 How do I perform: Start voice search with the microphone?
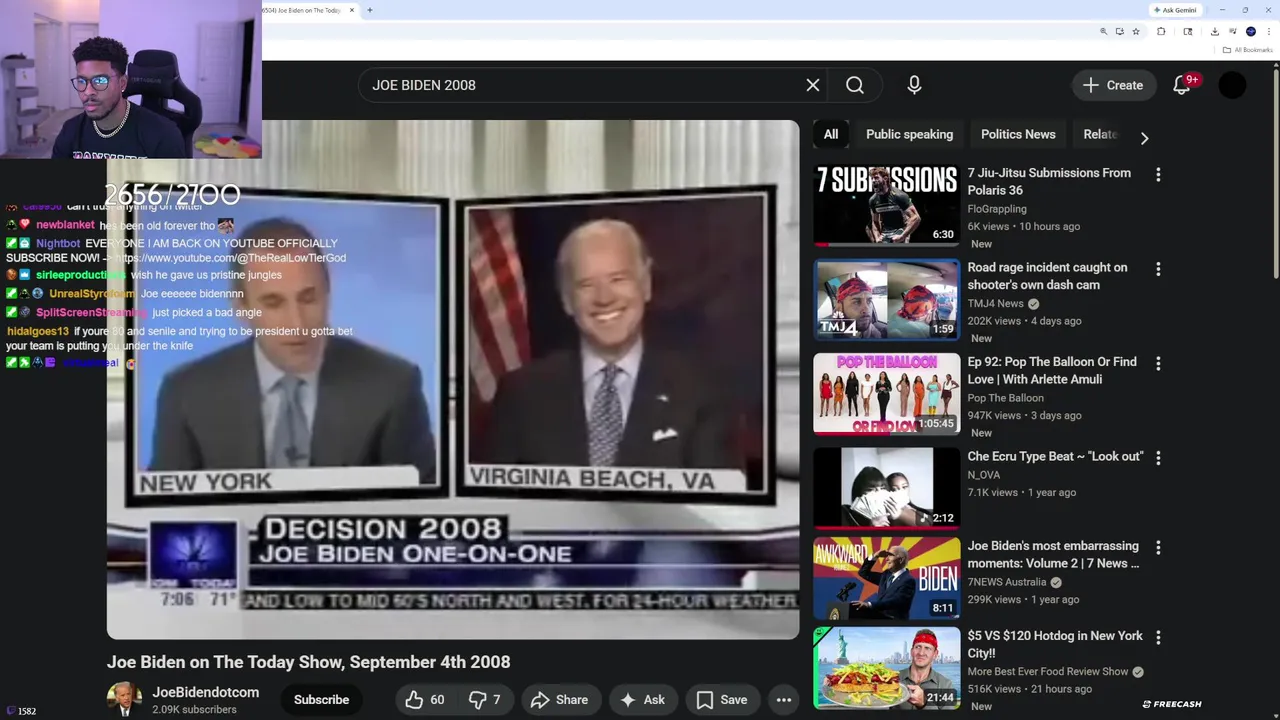click(x=914, y=85)
